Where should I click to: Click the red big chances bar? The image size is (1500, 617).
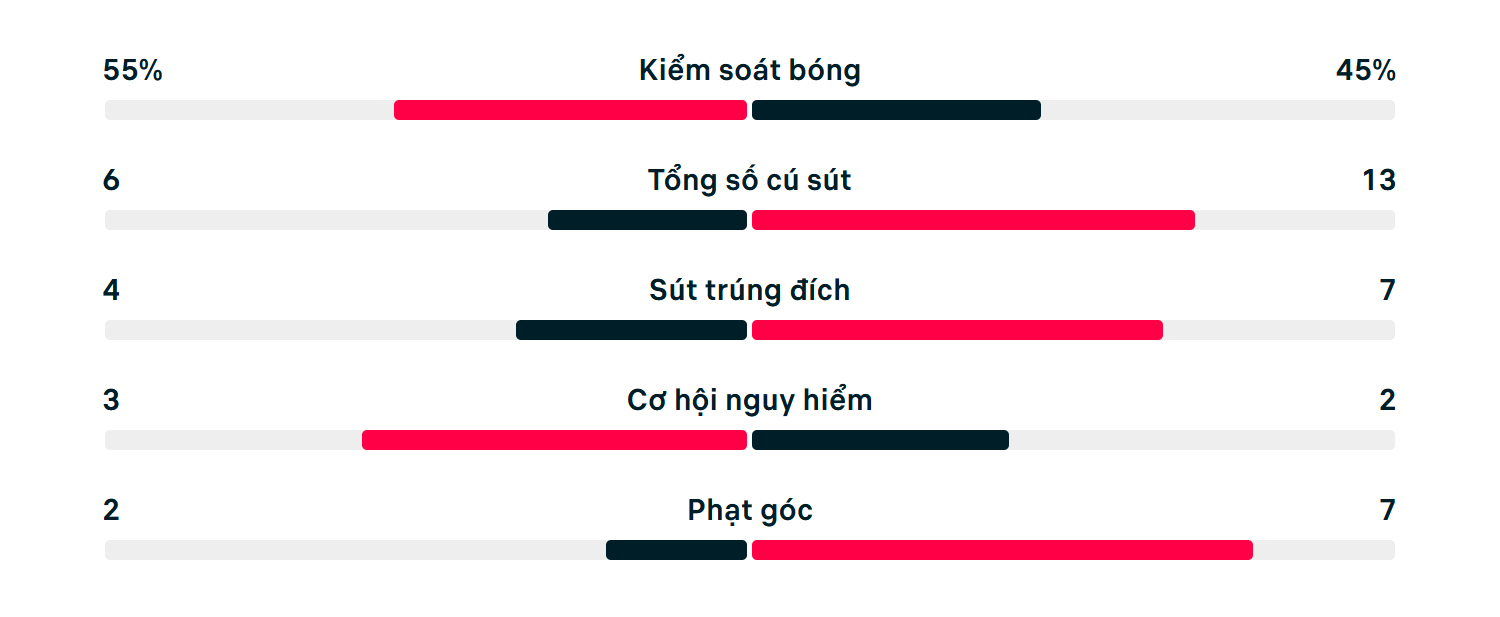(x=554, y=440)
